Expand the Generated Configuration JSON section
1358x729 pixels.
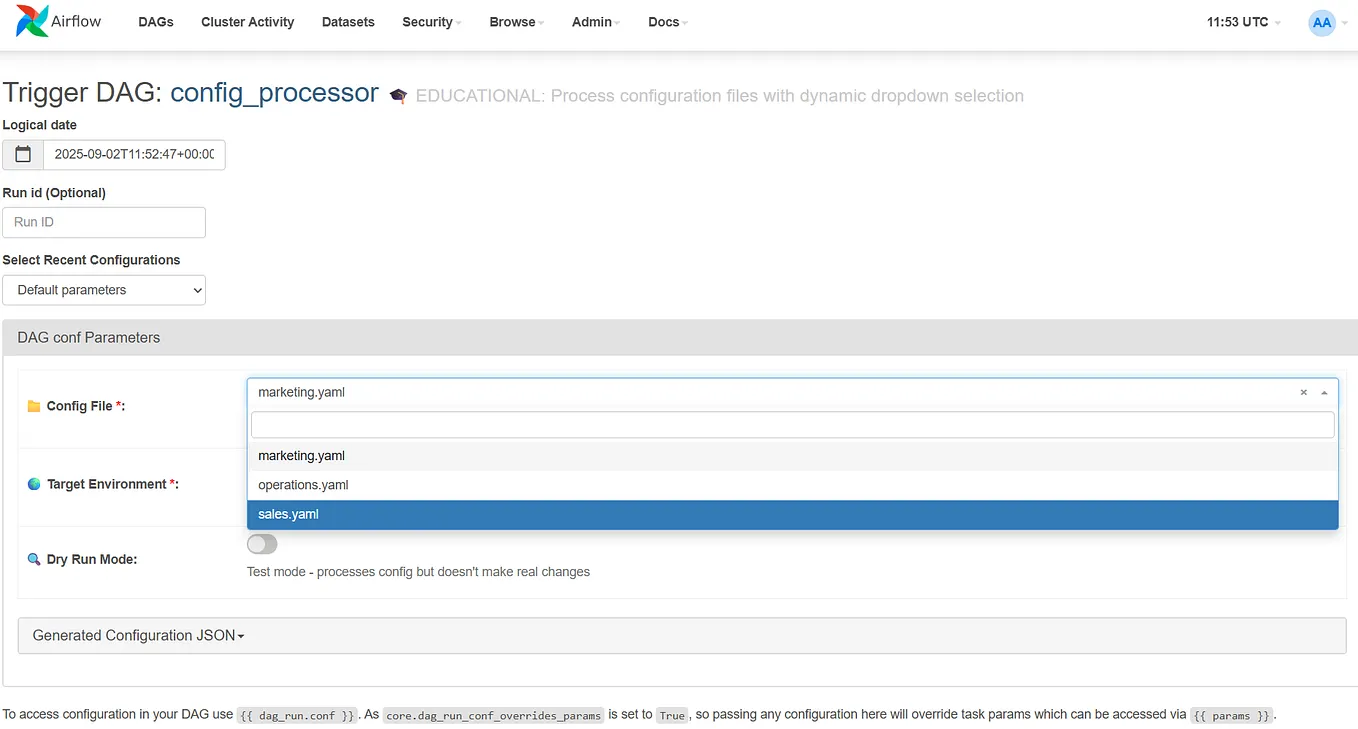(136, 635)
